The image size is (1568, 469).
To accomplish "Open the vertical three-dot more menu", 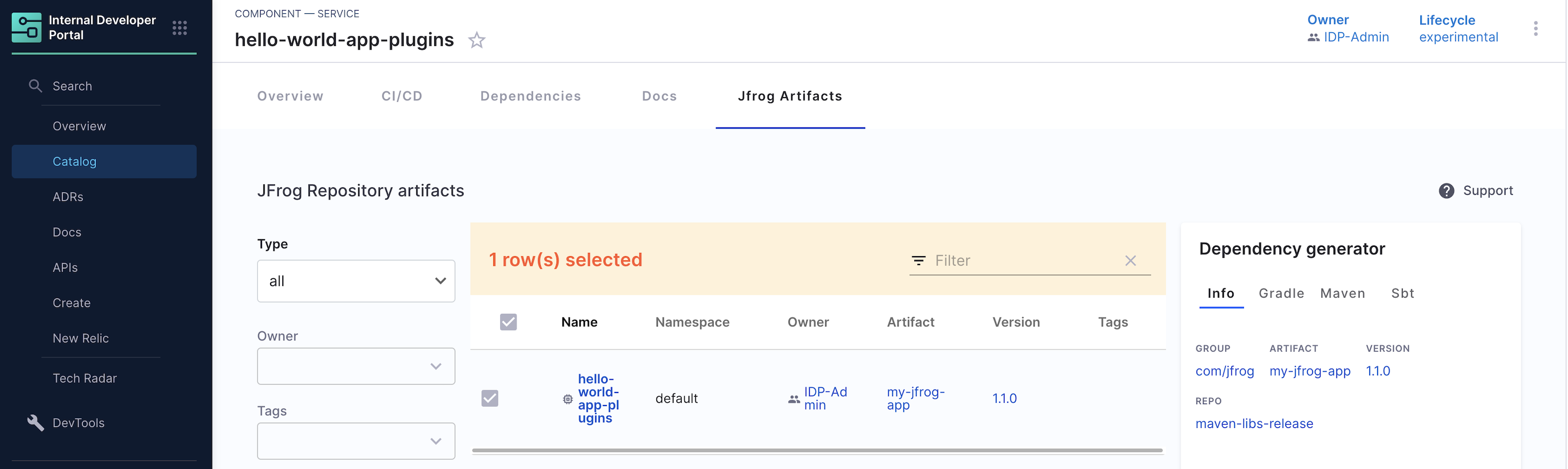I will (1535, 29).
